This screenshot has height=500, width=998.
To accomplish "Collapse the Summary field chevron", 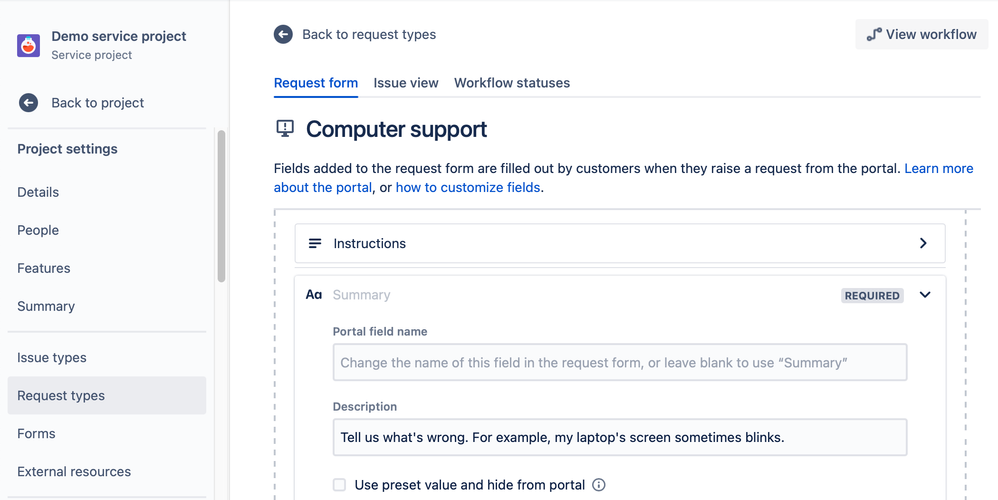I will [925, 295].
